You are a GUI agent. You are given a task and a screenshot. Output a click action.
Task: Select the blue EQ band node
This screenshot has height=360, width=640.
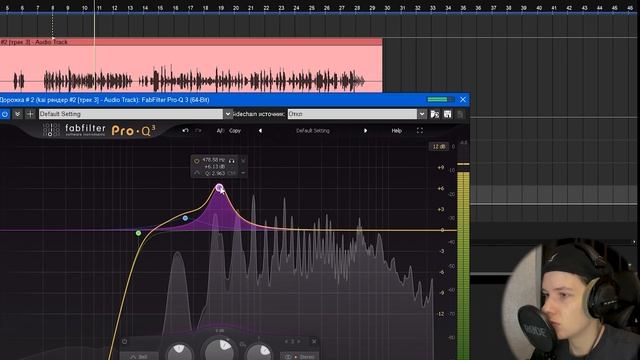point(185,218)
